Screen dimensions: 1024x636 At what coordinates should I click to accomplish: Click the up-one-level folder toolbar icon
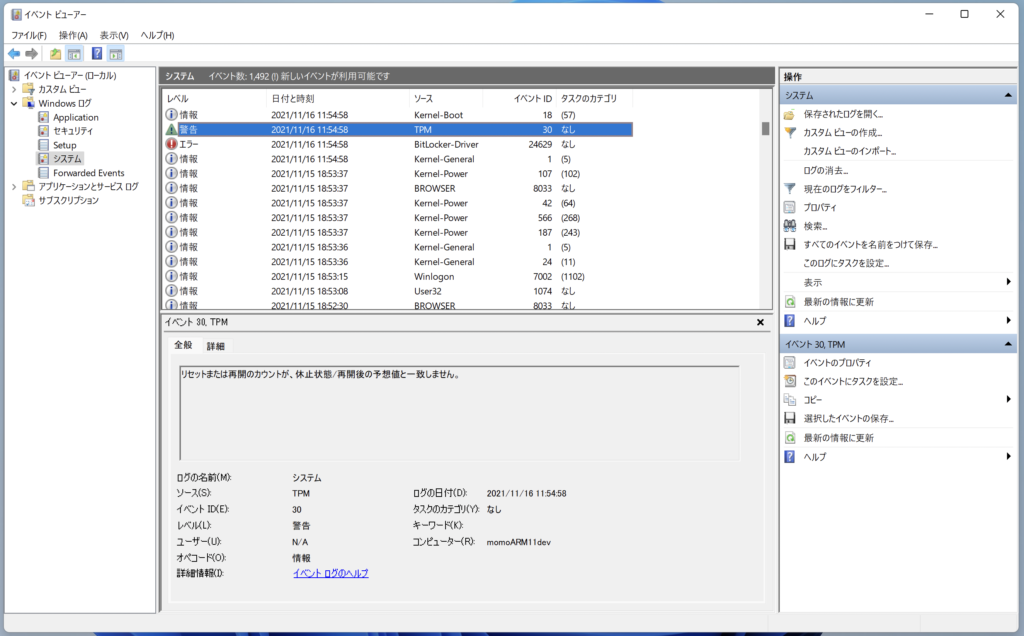pyautogui.click(x=56, y=54)
